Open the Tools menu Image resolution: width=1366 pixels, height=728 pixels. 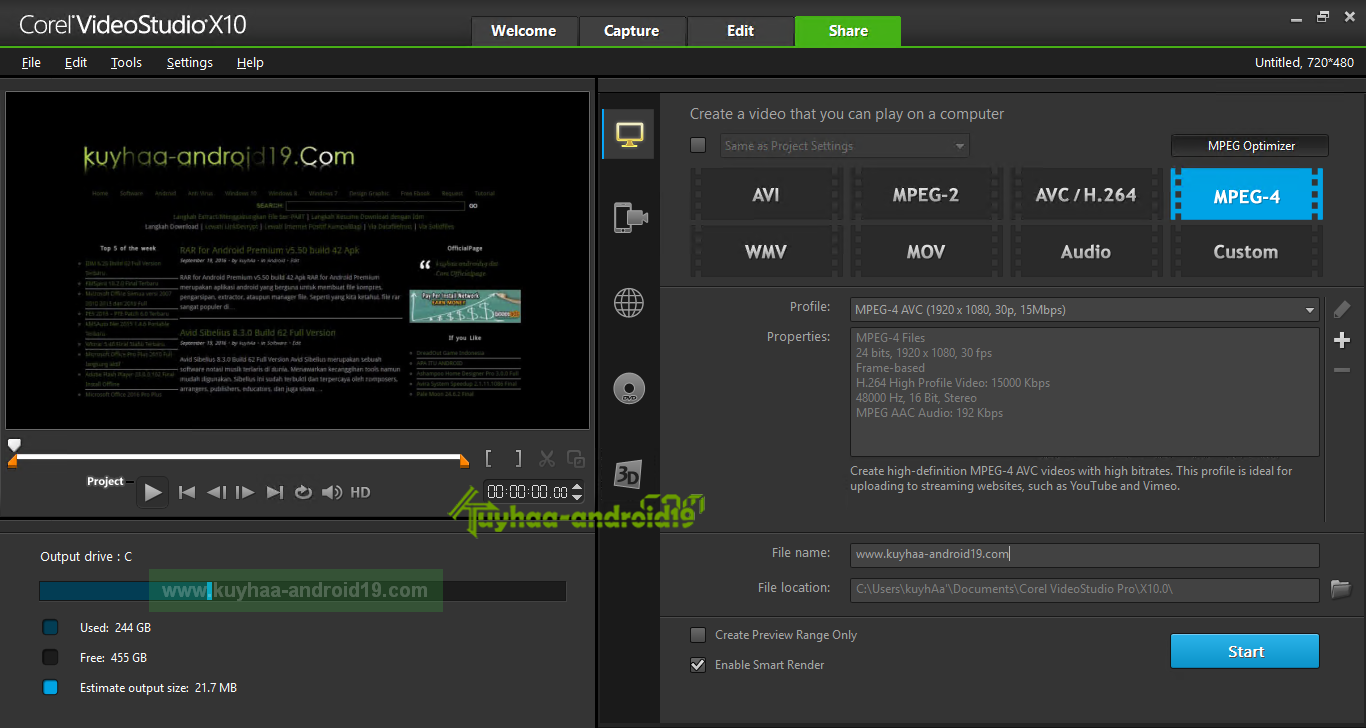point(126,62)
